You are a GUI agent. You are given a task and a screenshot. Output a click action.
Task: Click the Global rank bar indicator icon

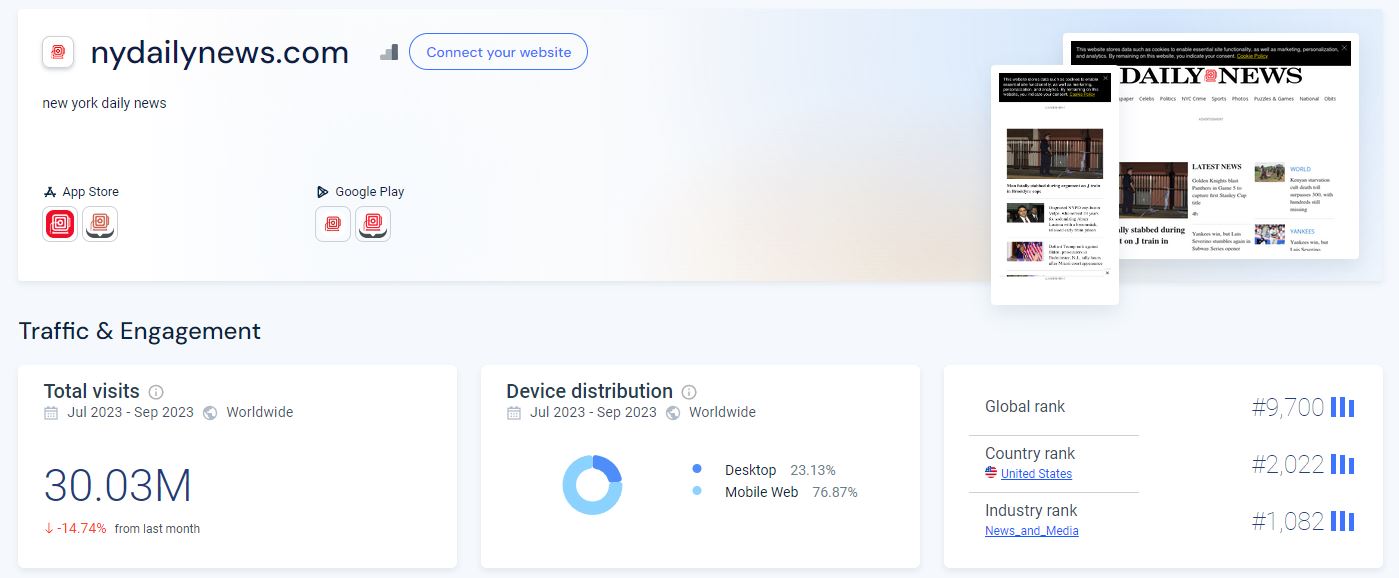1342,407
